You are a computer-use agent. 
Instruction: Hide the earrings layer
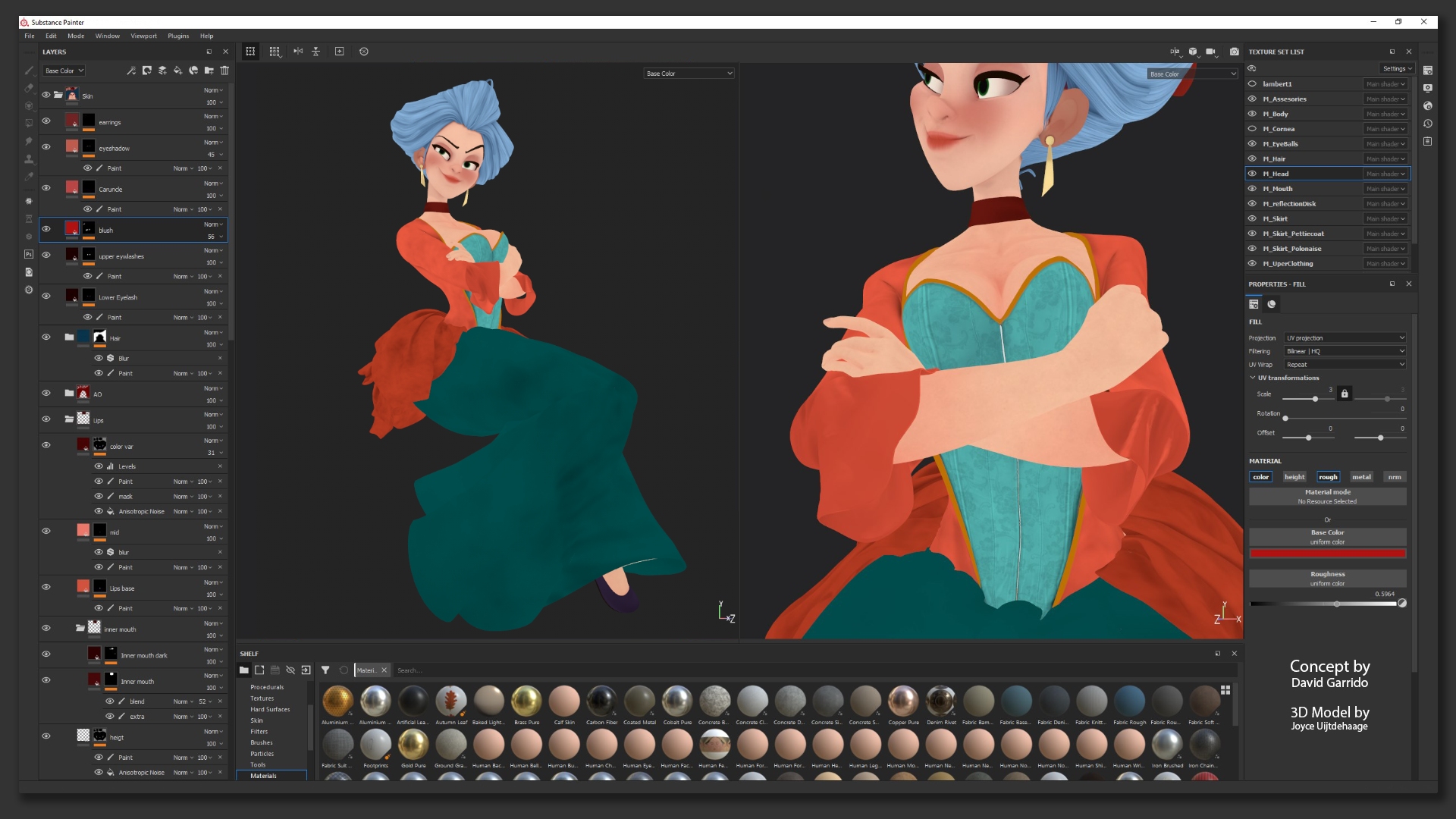click(46, 121)
